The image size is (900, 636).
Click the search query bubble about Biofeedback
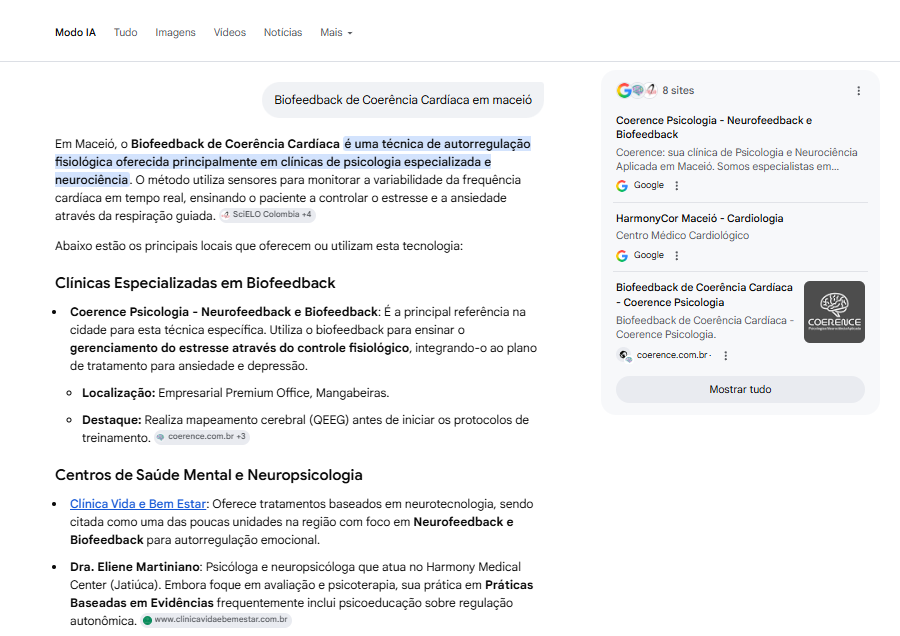[x=403, y=100]
